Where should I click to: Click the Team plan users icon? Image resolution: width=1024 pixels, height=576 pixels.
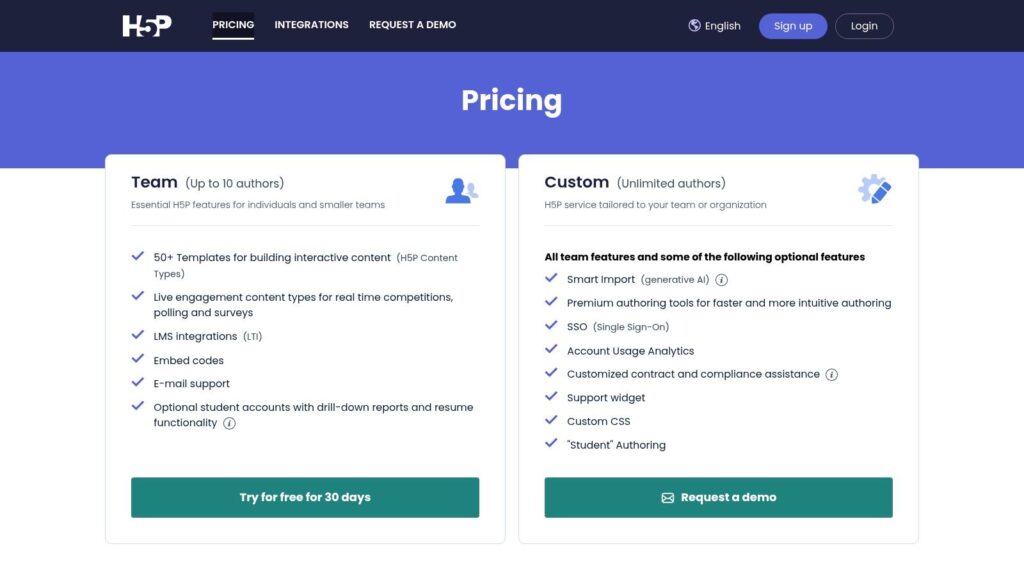click(x=462, y=191)
